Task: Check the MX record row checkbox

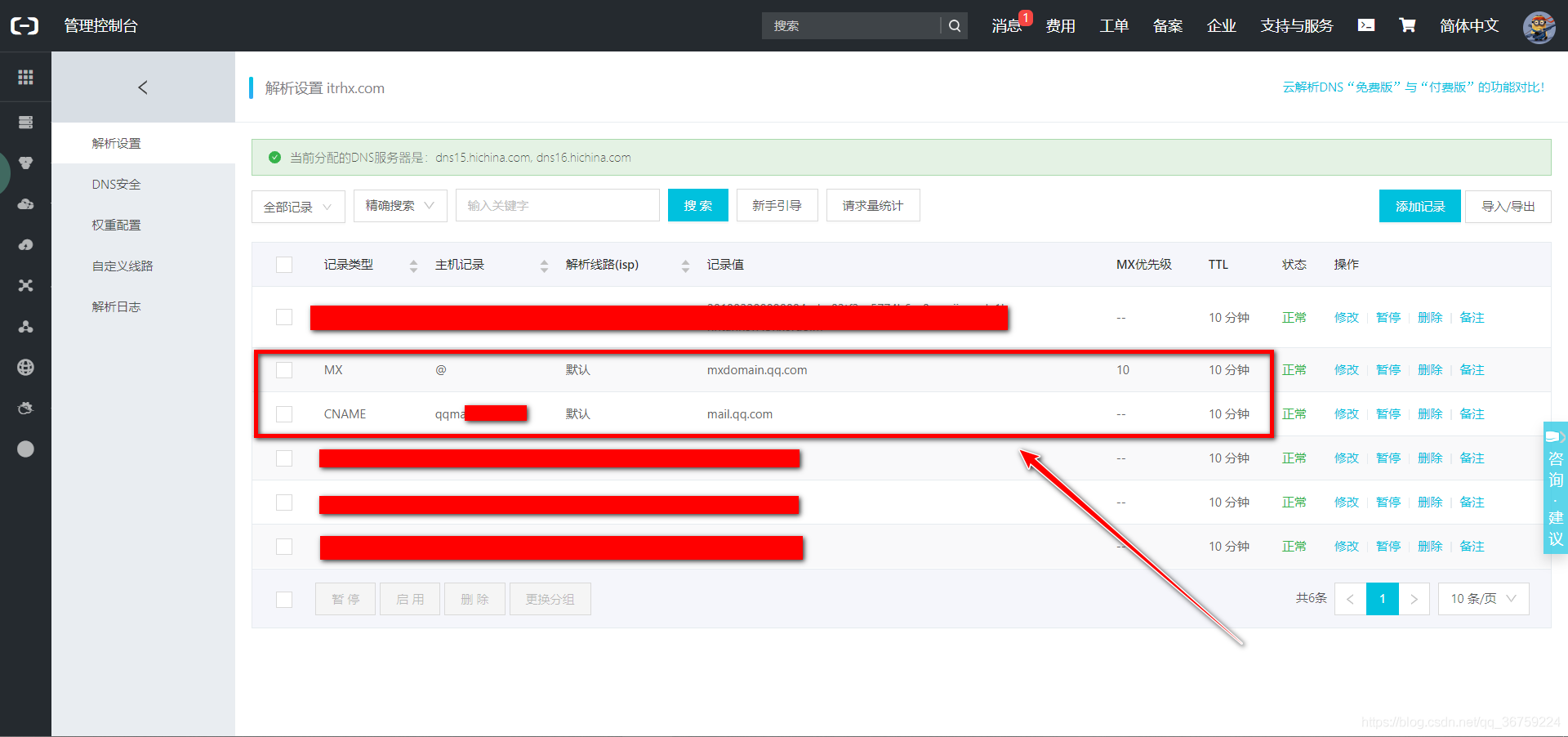Action: [x=283, y=369]
